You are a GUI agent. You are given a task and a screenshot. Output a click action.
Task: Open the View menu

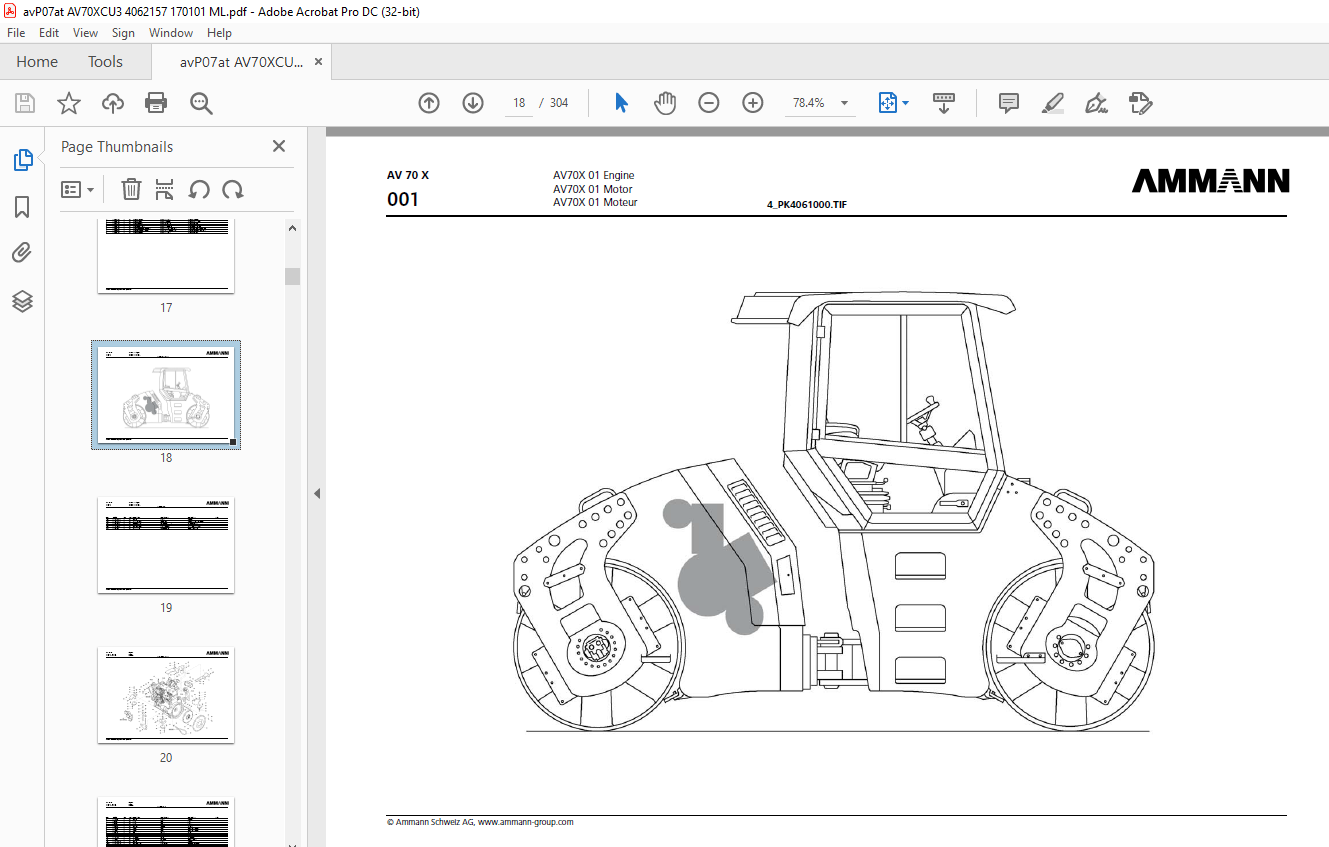click(85, 33)
